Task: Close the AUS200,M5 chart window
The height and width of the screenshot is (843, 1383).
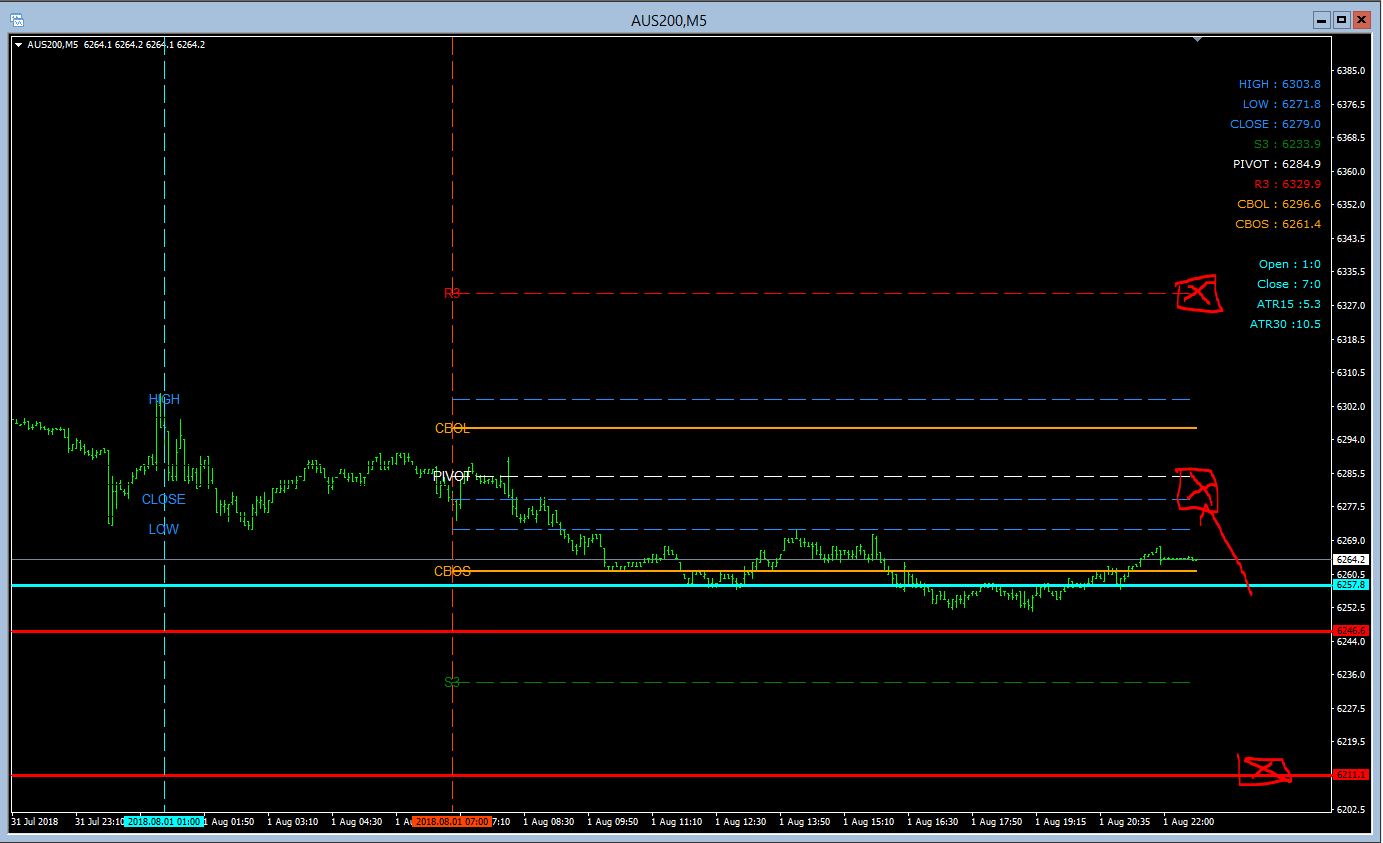Action: tap(1361, 19)
